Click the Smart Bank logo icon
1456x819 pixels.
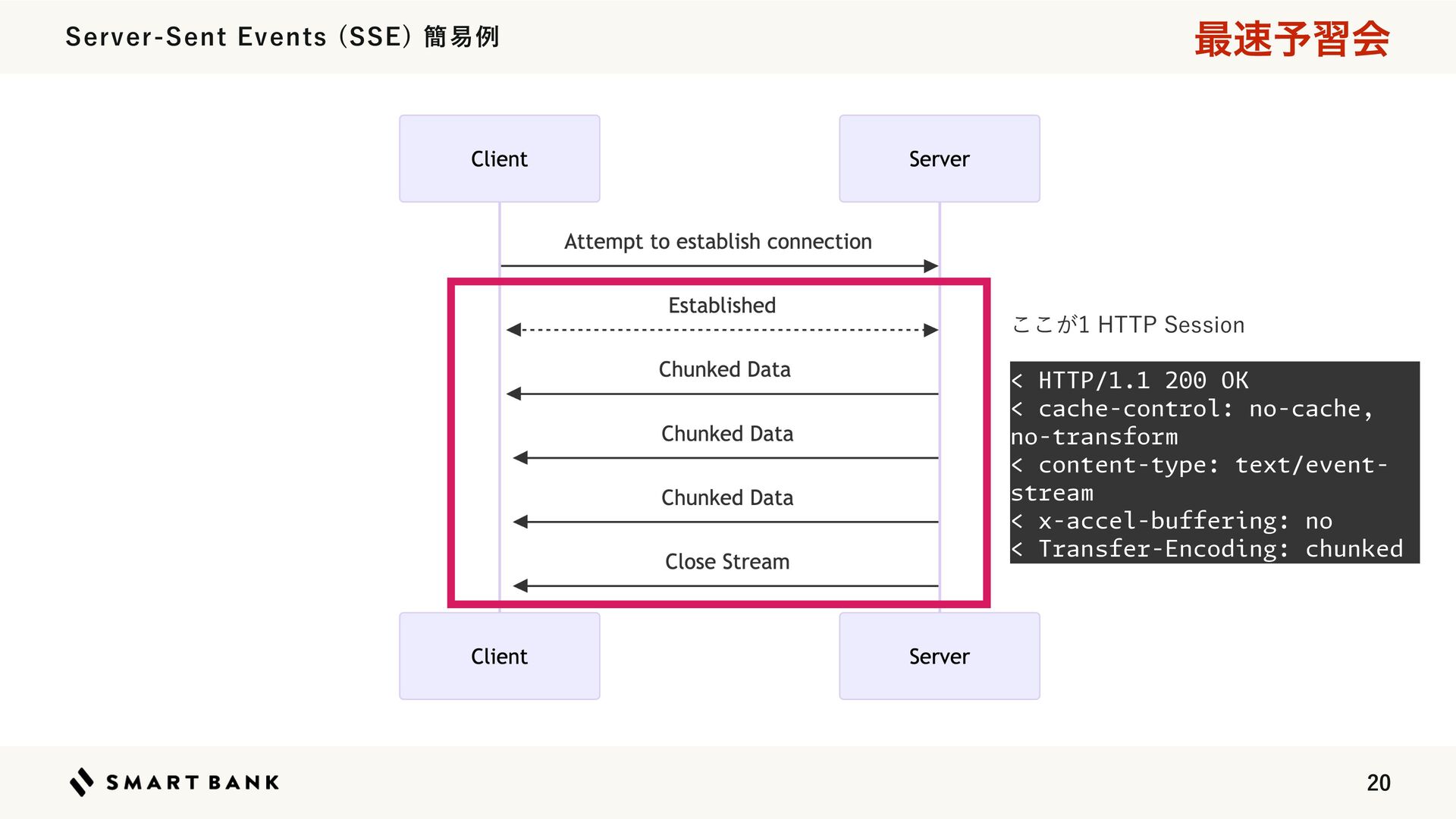pyautogui.click(x=81, y=782)
